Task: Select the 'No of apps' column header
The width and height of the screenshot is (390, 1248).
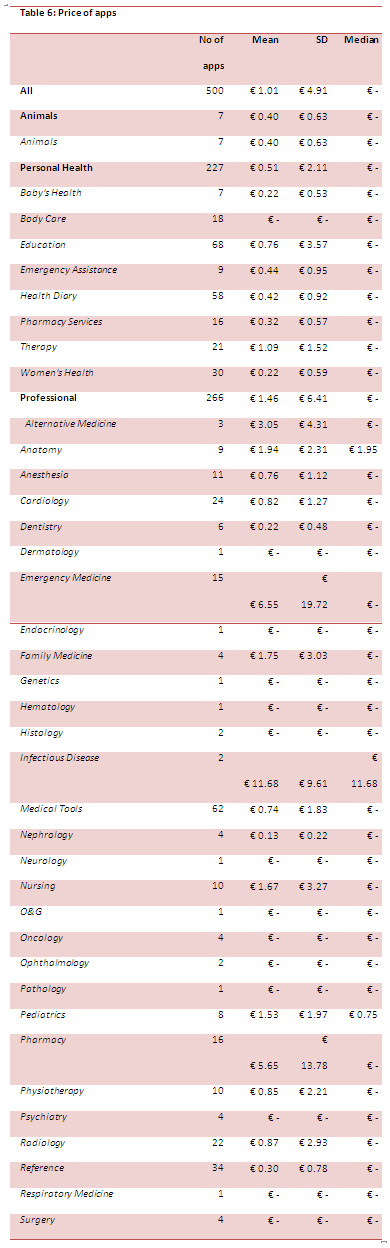Action: pos(211,52)
